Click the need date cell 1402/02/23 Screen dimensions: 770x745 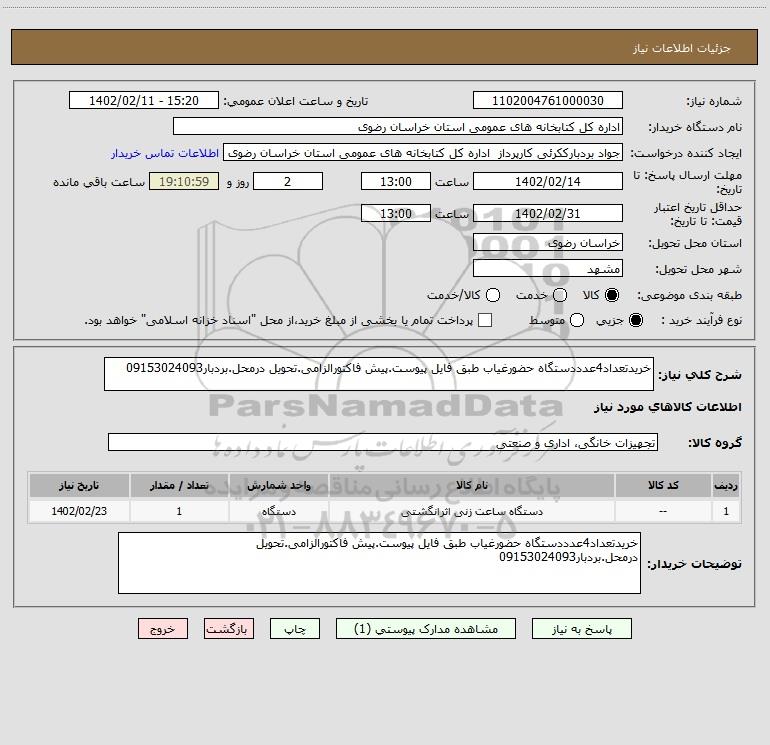(79, 511)
